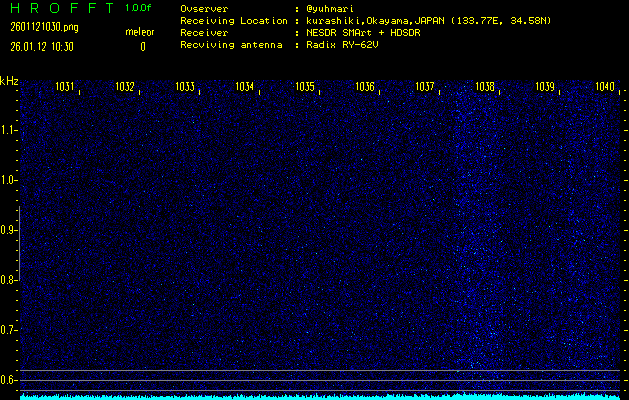629x400 pixels.
Task: Select the 1033 time tick label
Action: (x=185, y=88)
